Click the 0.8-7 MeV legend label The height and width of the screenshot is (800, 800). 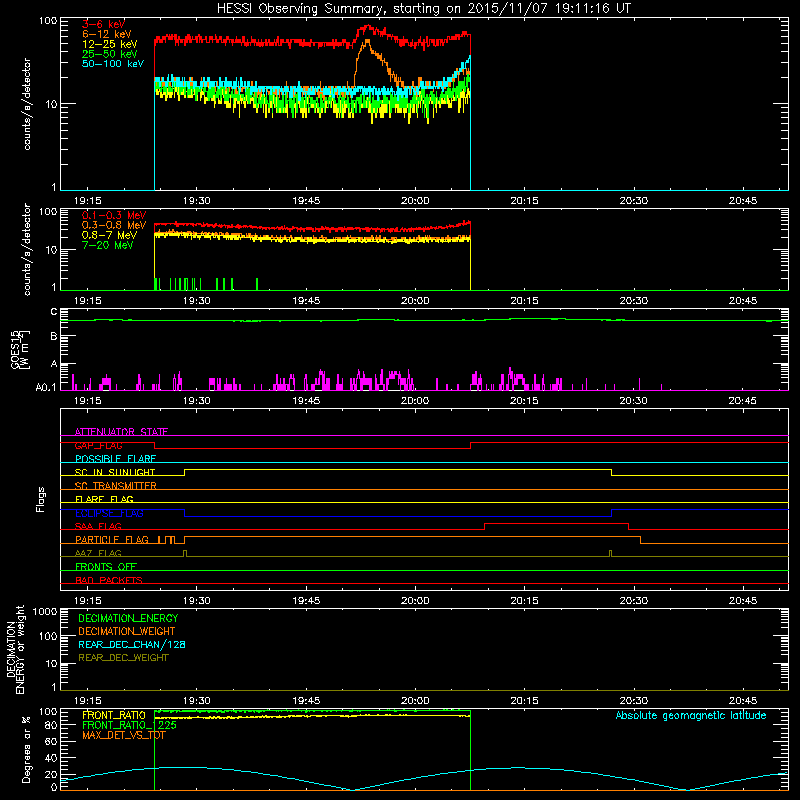point(110,235)
